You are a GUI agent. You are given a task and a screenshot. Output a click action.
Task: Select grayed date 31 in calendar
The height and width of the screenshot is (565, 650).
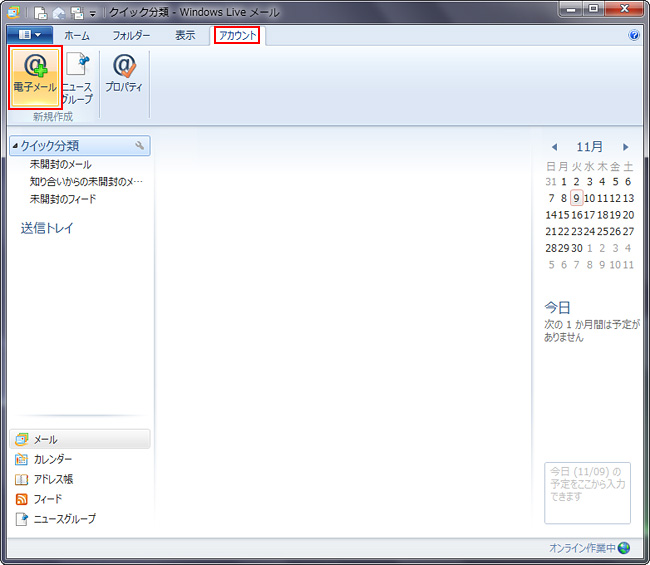pos(551,182)
